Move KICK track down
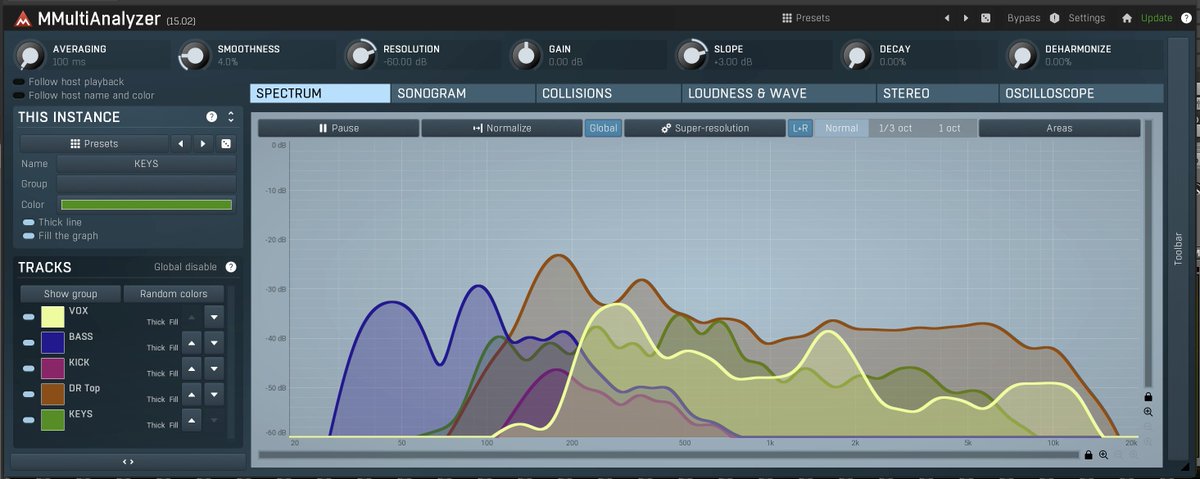This screenshot has width=1200, height=479. point(214,369)
